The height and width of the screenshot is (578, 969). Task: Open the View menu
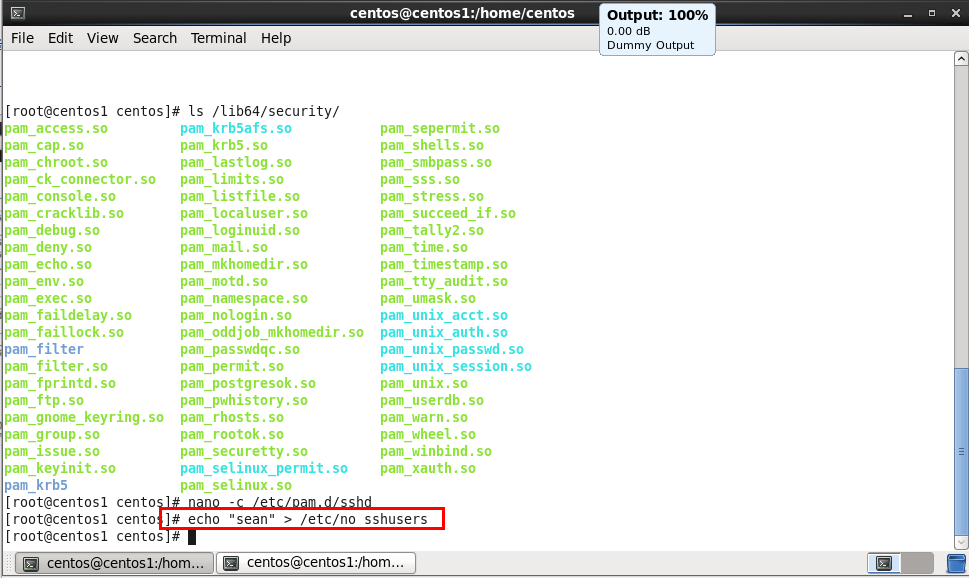click(103, 38)
